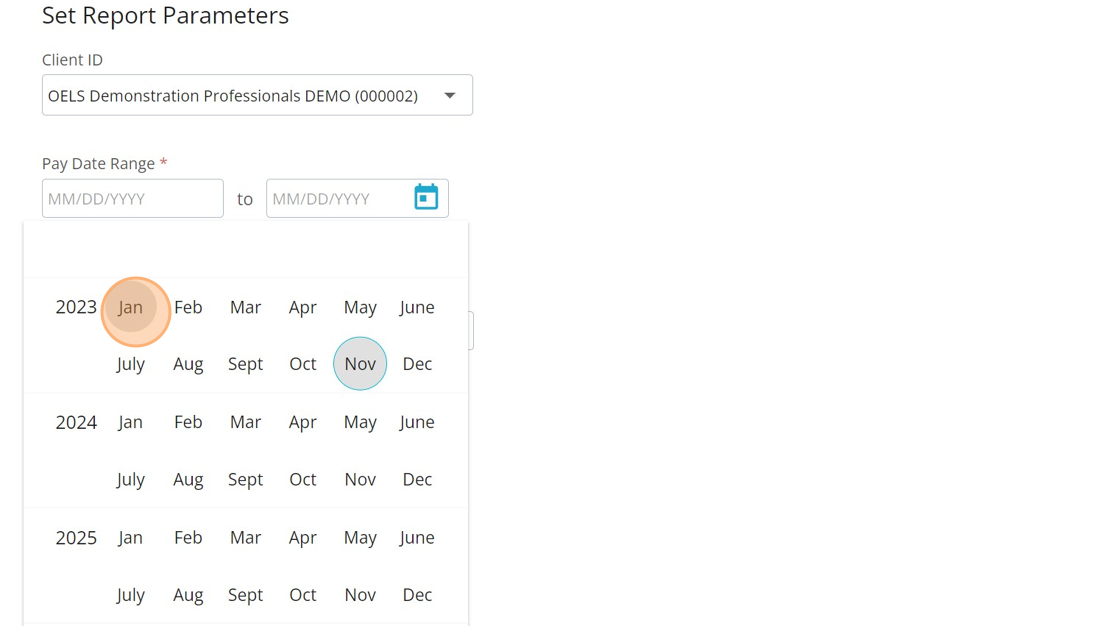Select Nov 2023 in the month picker
1120x626 pixels.
(360, 364)
